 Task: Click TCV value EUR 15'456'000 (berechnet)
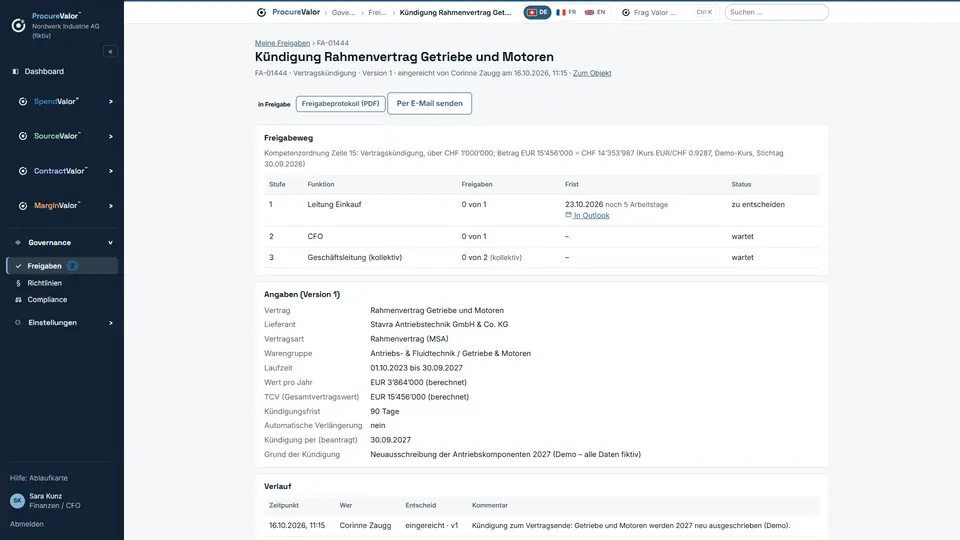pyautogui.click(x=419, y=397)
